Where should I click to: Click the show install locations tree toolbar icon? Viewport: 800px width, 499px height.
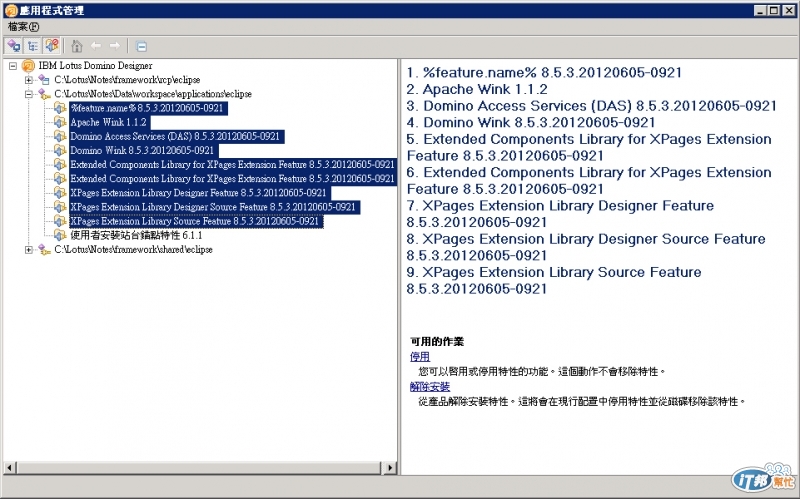coord(33,46)
